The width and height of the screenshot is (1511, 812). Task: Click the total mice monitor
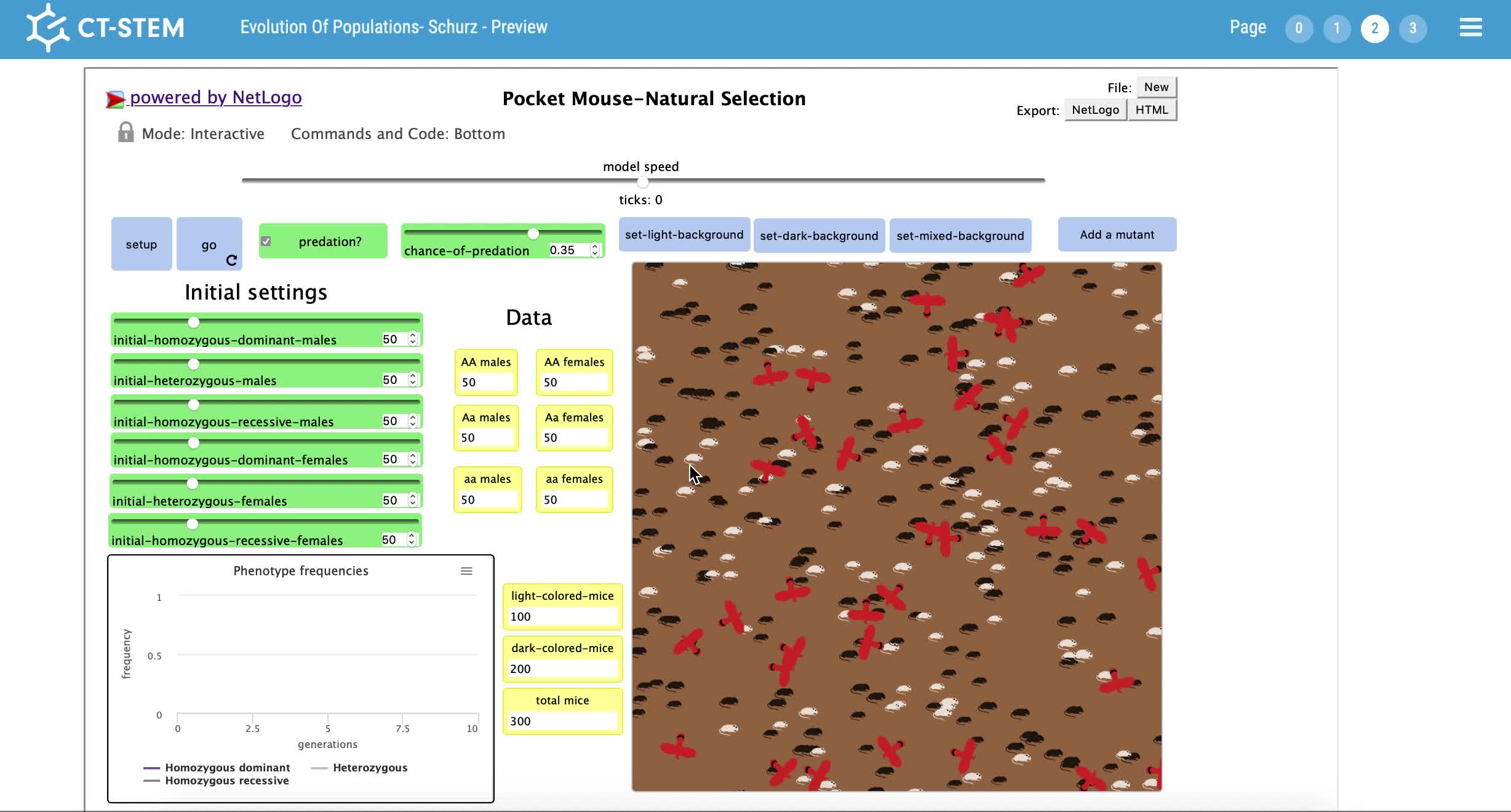point(562,710)
